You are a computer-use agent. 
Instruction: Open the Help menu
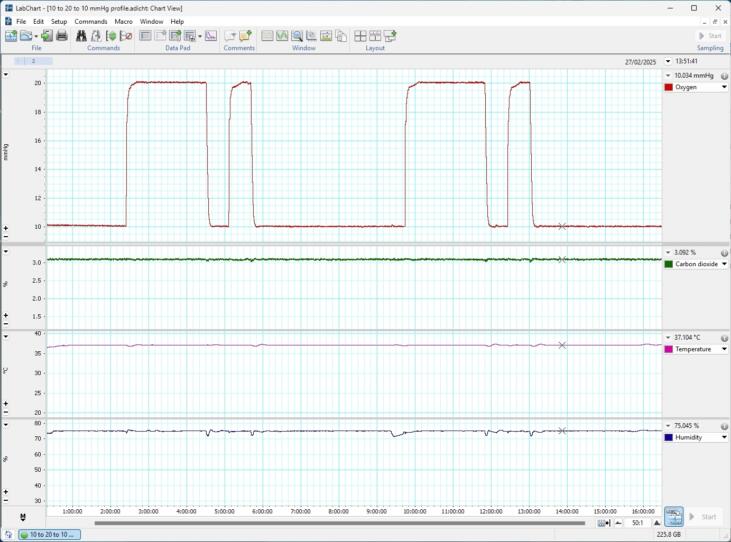click(x=177, y=21)
